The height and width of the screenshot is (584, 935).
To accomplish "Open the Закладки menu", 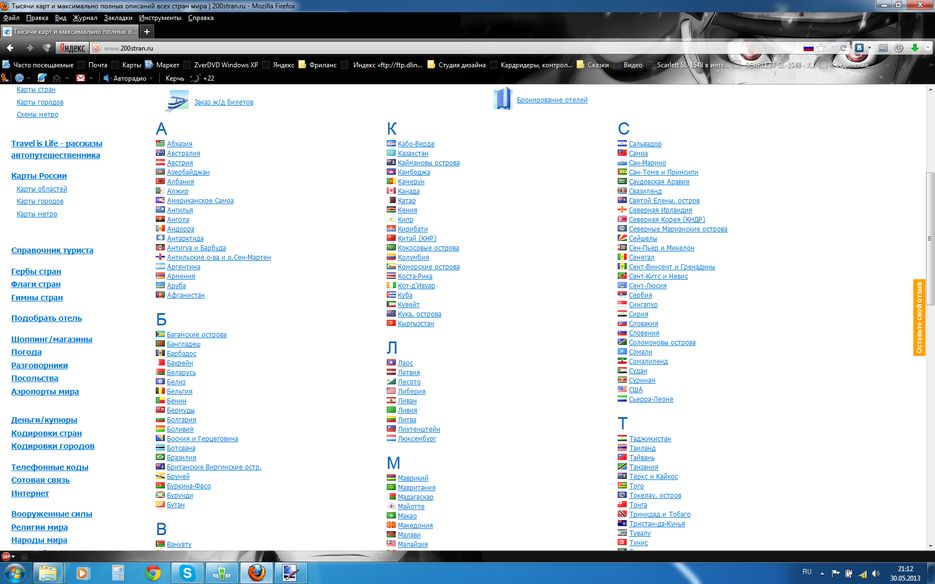I will tap(118, 18).
